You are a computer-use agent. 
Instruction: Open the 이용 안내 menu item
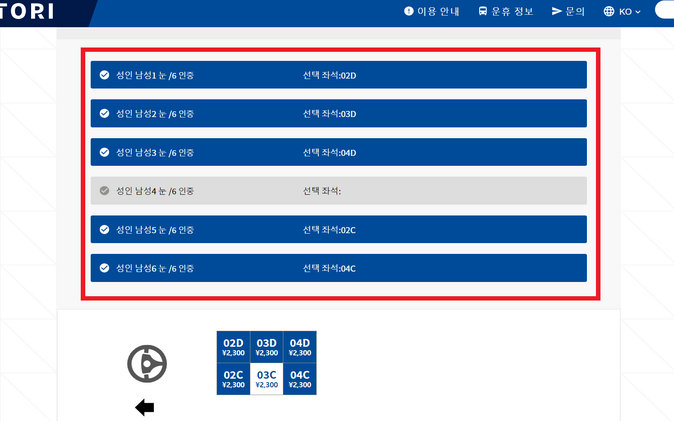432,11
